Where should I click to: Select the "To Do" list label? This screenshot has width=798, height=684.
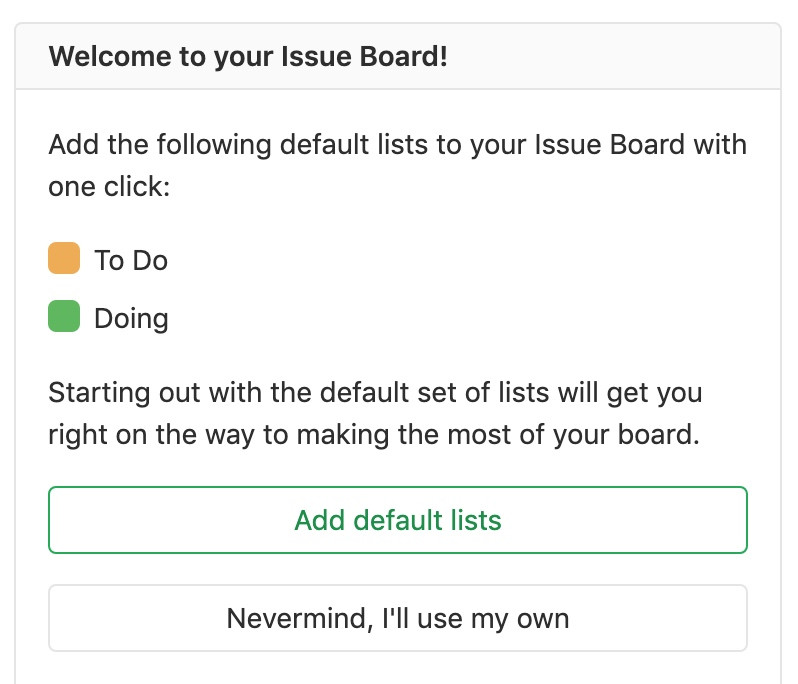131,261
